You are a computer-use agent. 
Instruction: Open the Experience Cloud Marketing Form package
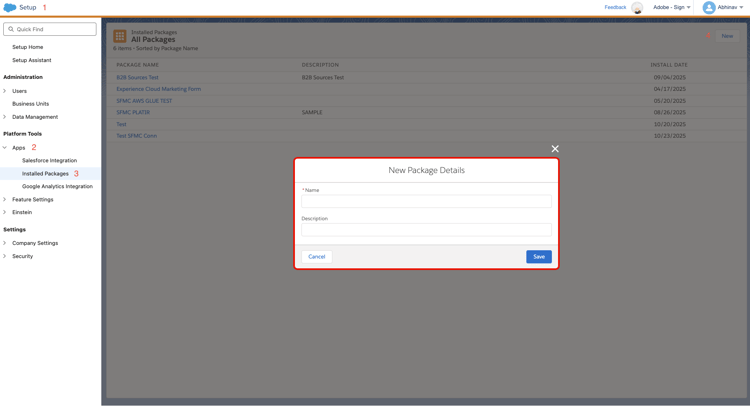coord(158,89)
